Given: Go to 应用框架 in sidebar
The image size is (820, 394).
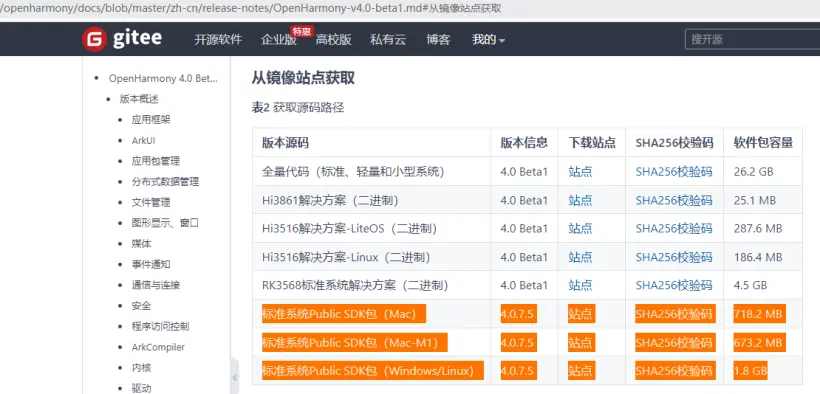Looking at the screenshot, I should tap(151, 120).
